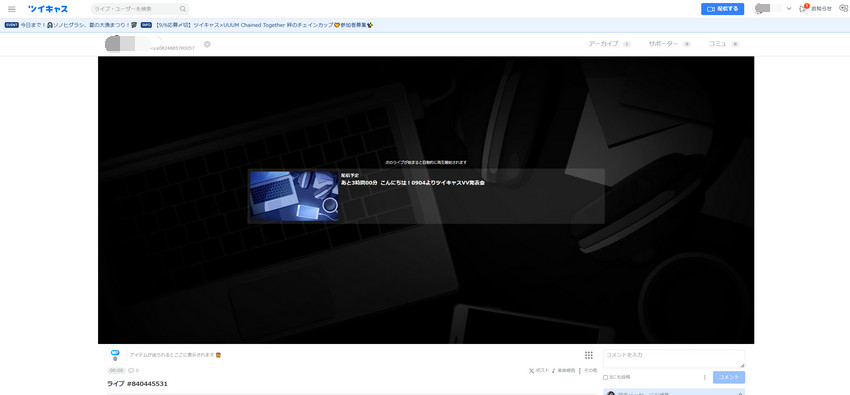
Task: Switch to コミュ tab
Action: 724,44
